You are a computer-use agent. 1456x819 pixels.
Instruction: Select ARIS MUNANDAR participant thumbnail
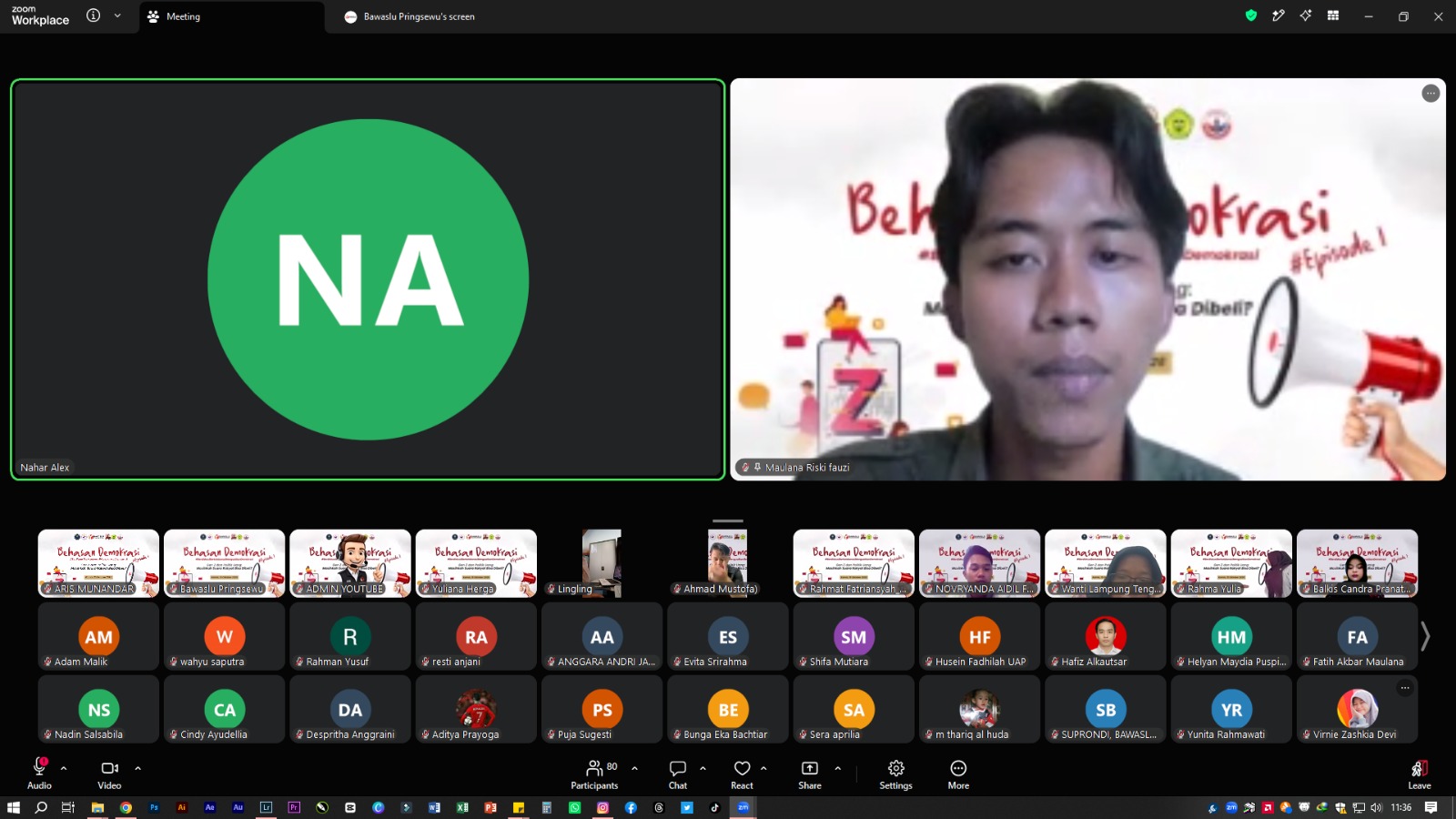[x=98, y=563]
